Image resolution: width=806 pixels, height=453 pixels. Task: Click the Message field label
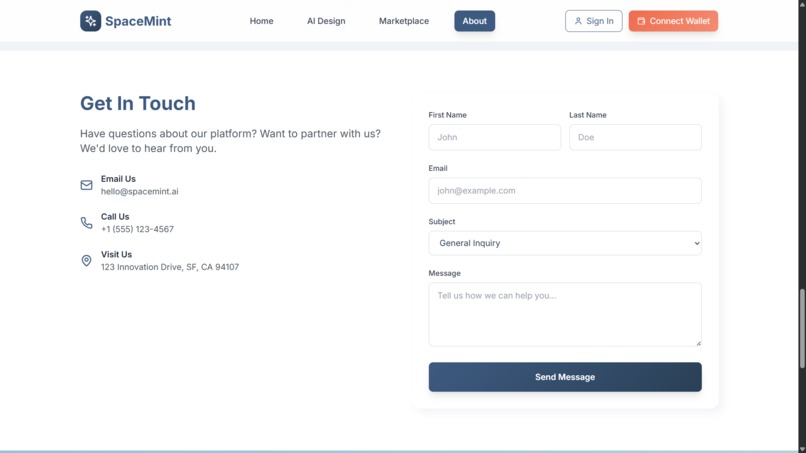[x=444, y=273]
